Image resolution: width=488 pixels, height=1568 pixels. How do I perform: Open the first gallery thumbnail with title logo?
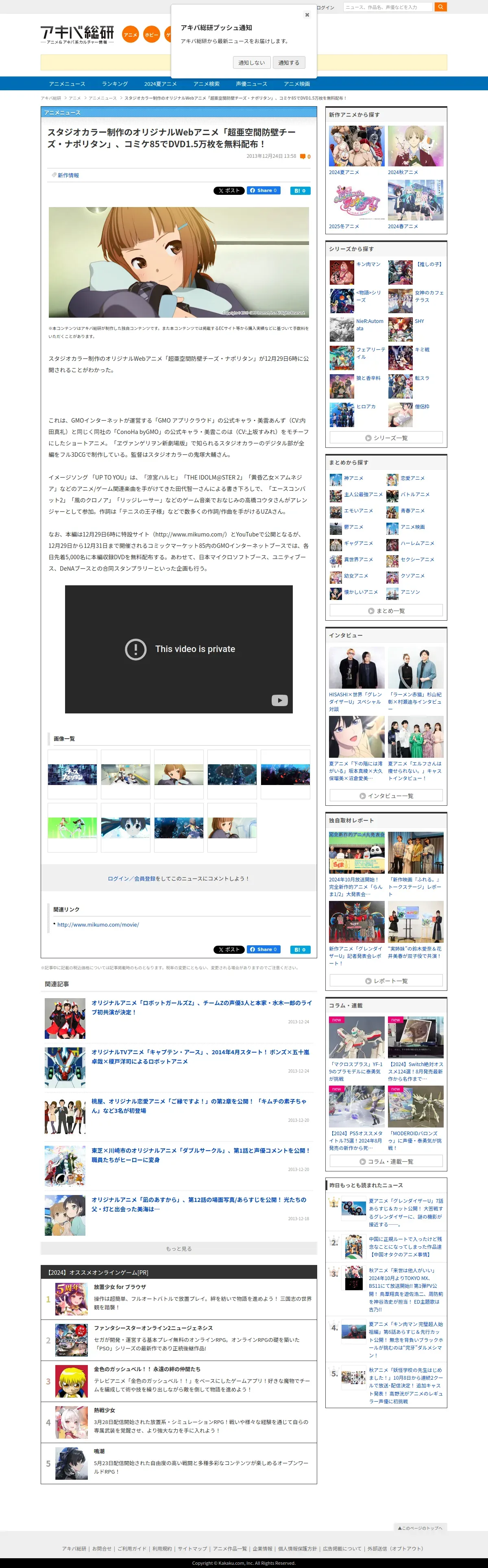click(x=72, y=774)
